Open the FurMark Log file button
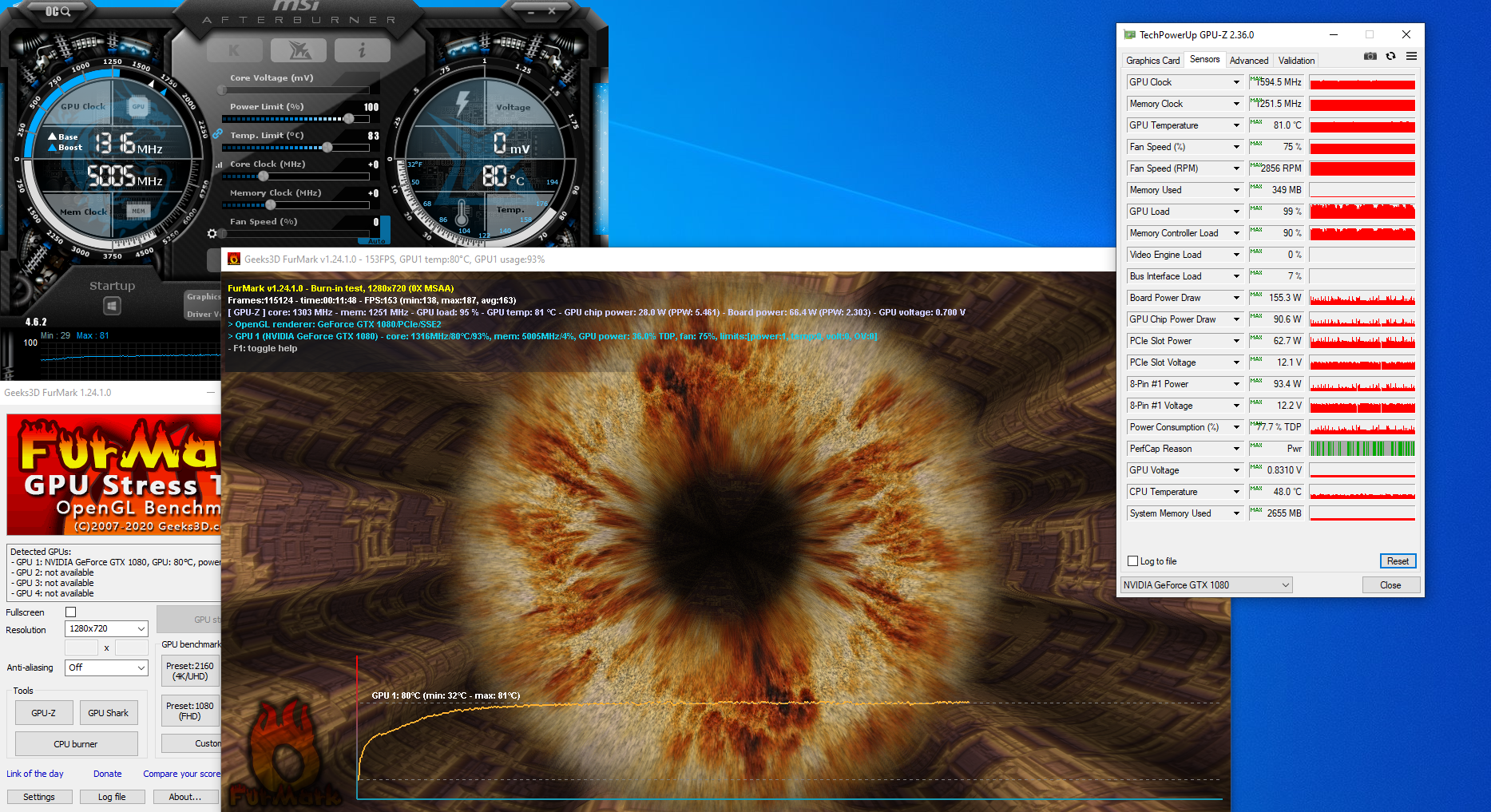Image resolution: width=1491 pixels, height=812 pixels. pyautogui.click(x=112, y=797)
